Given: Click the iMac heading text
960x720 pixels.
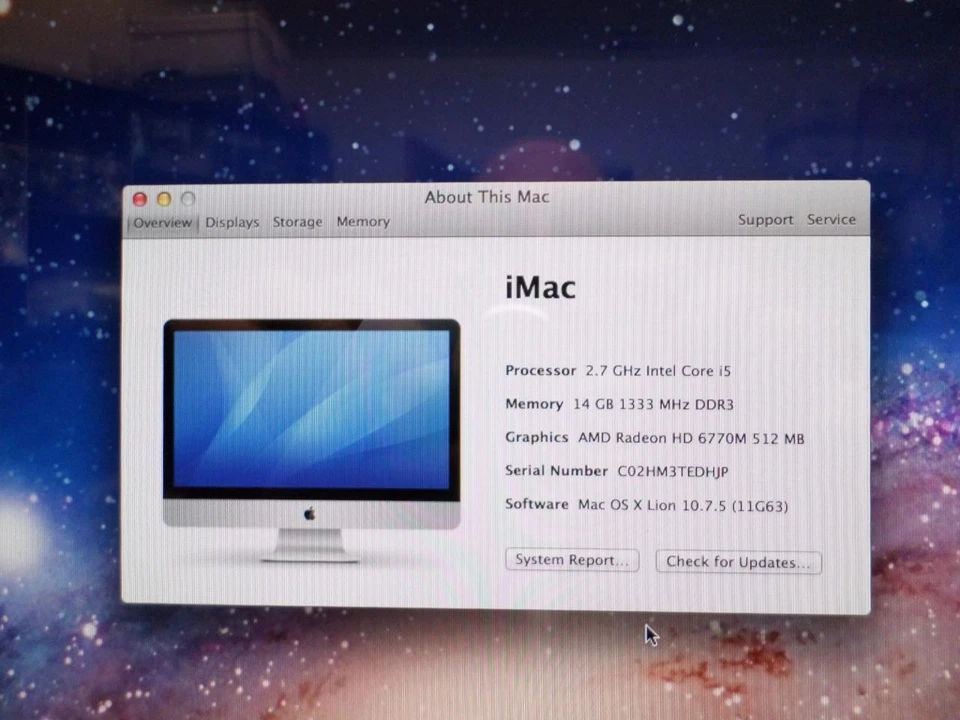Looking at the screenshot, I should click(x=540, y=288).
